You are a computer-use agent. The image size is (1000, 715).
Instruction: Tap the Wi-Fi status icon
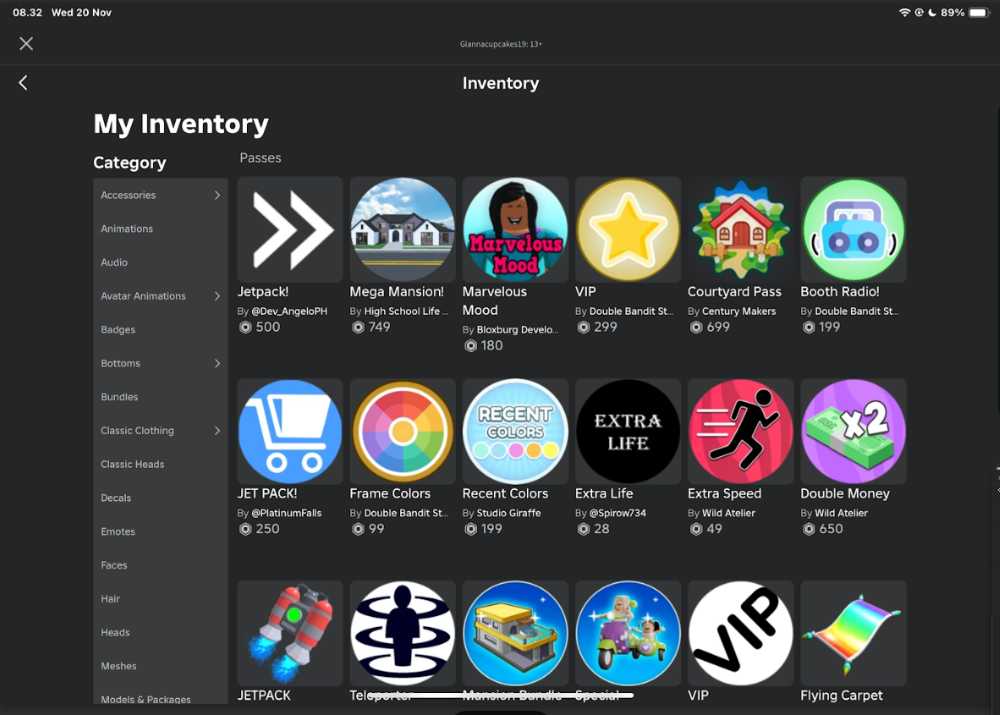point(904,13)
